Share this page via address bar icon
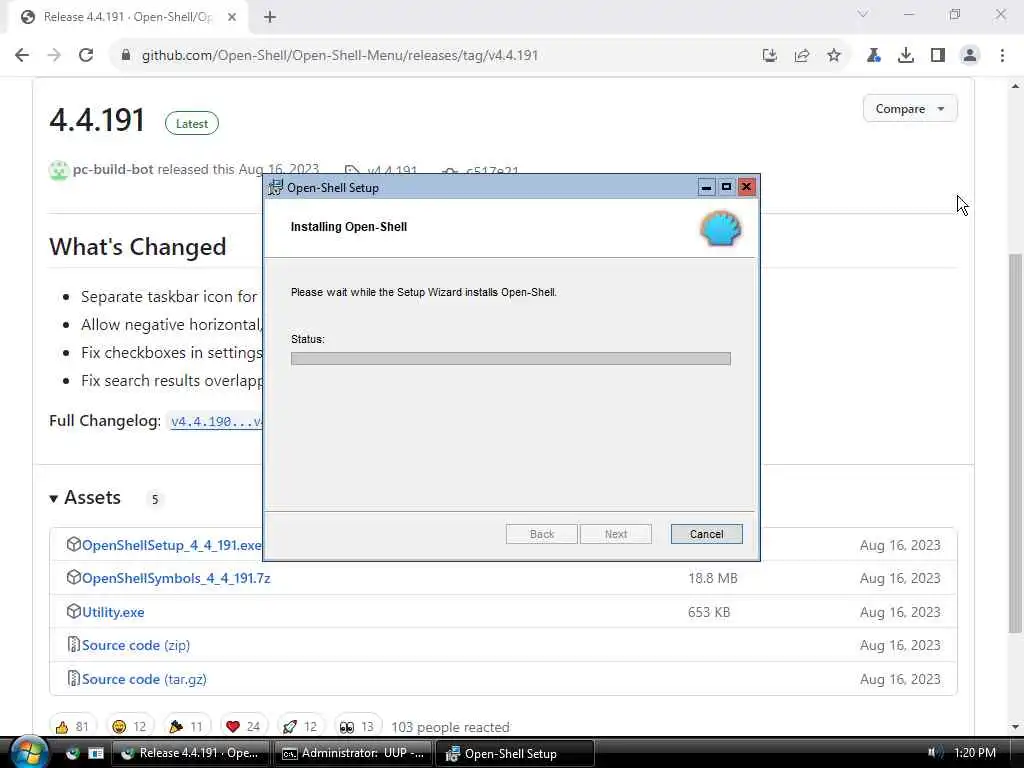The image size is (1024, 768). pos(802,56)
